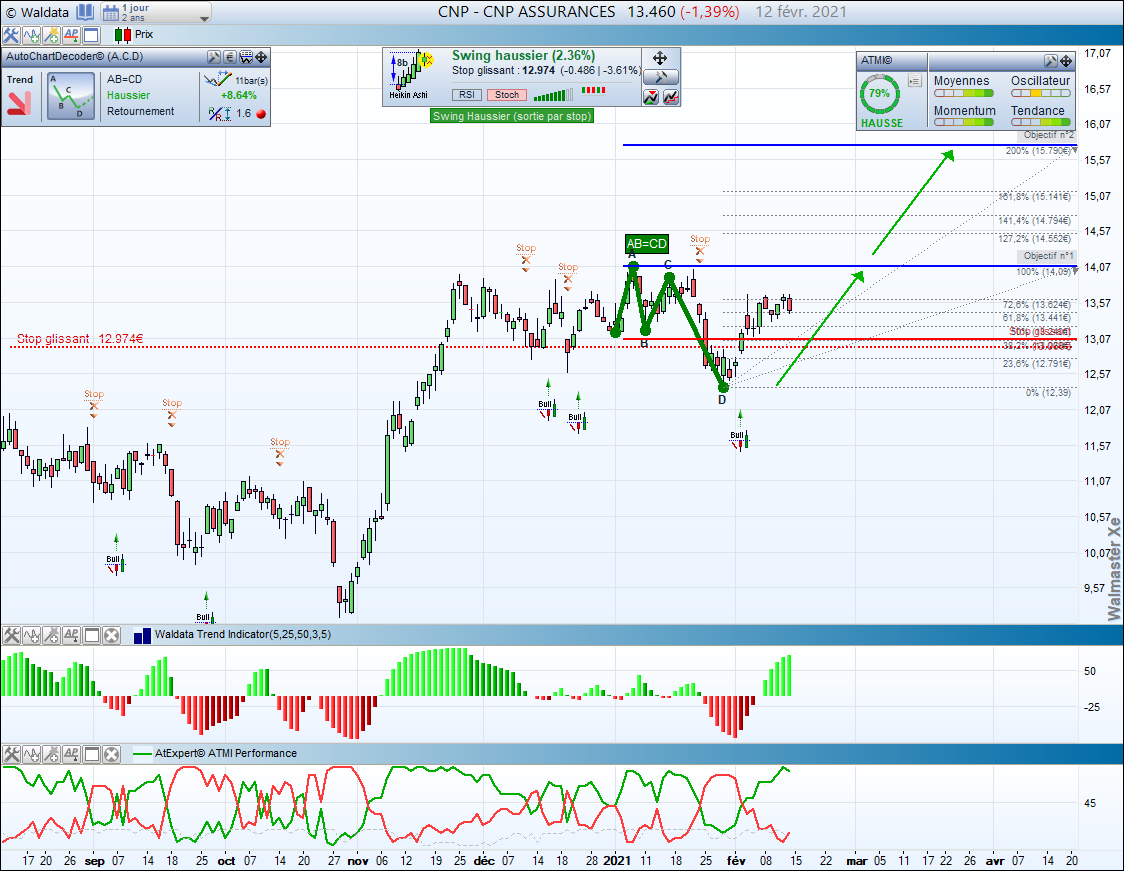The image size is (1124, 871).
Task: Click the risk/reward ratio icon
Action: 219,113
